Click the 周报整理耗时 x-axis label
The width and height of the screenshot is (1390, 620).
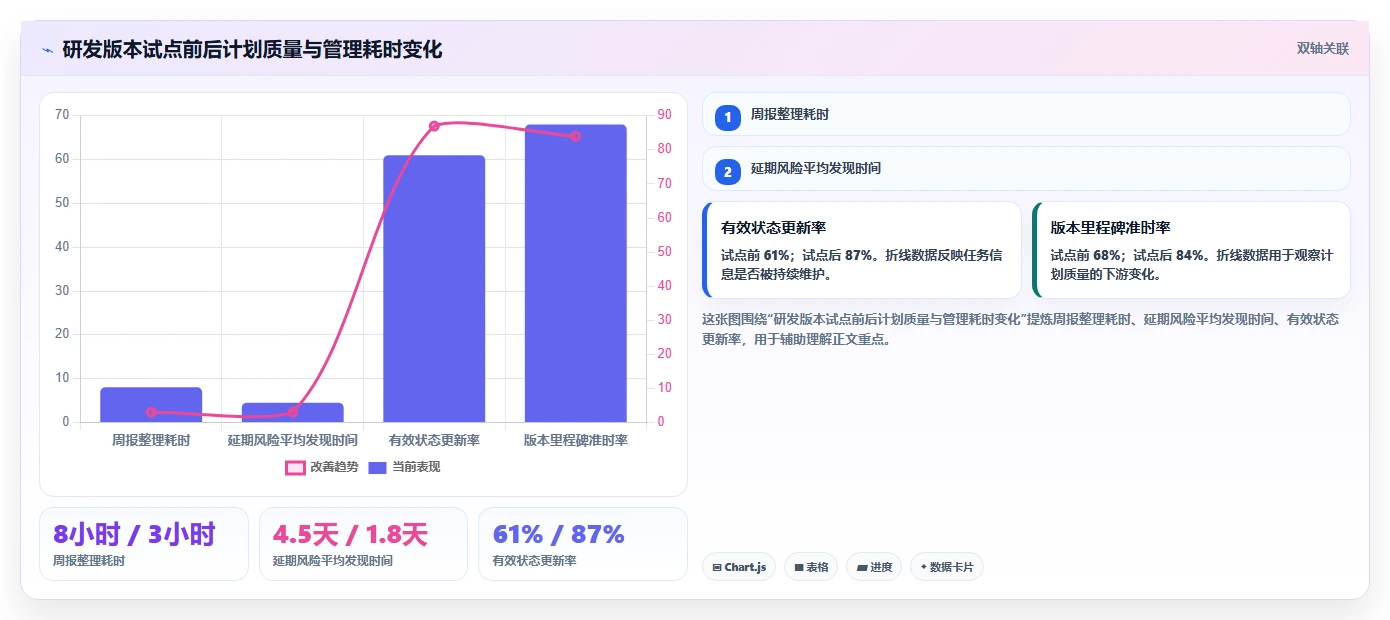point(151,440)
